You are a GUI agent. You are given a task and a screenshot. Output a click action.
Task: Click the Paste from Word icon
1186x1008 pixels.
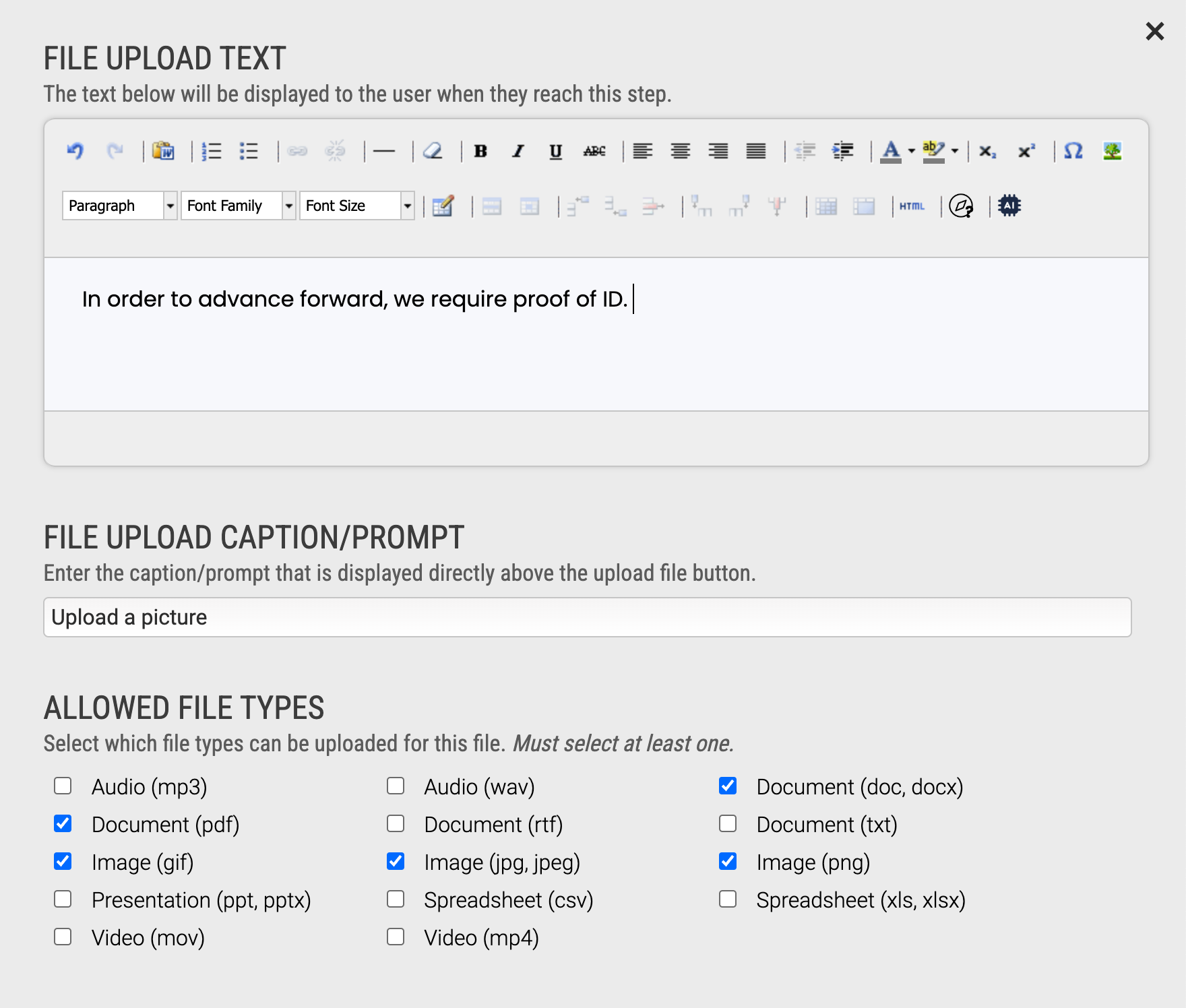pos(163,151)
